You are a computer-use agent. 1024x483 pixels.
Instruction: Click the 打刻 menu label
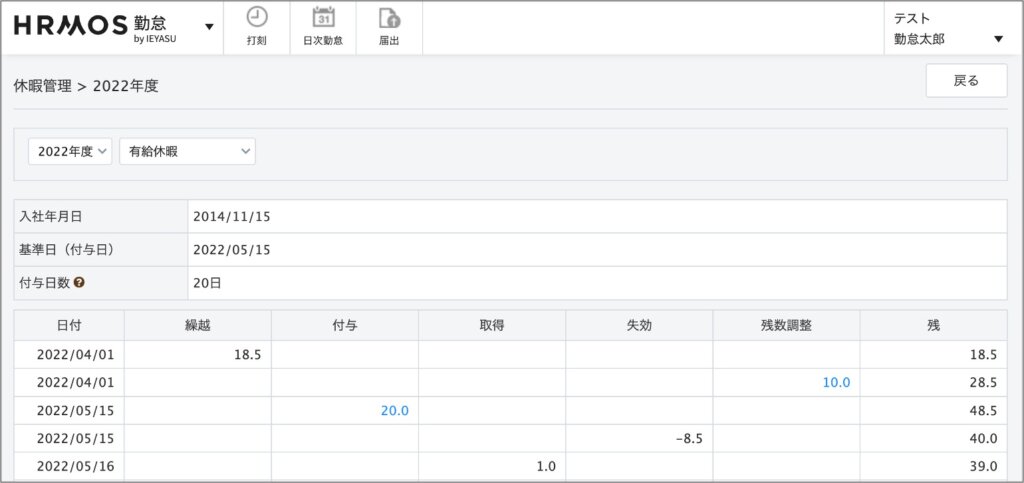coord(257,41)
